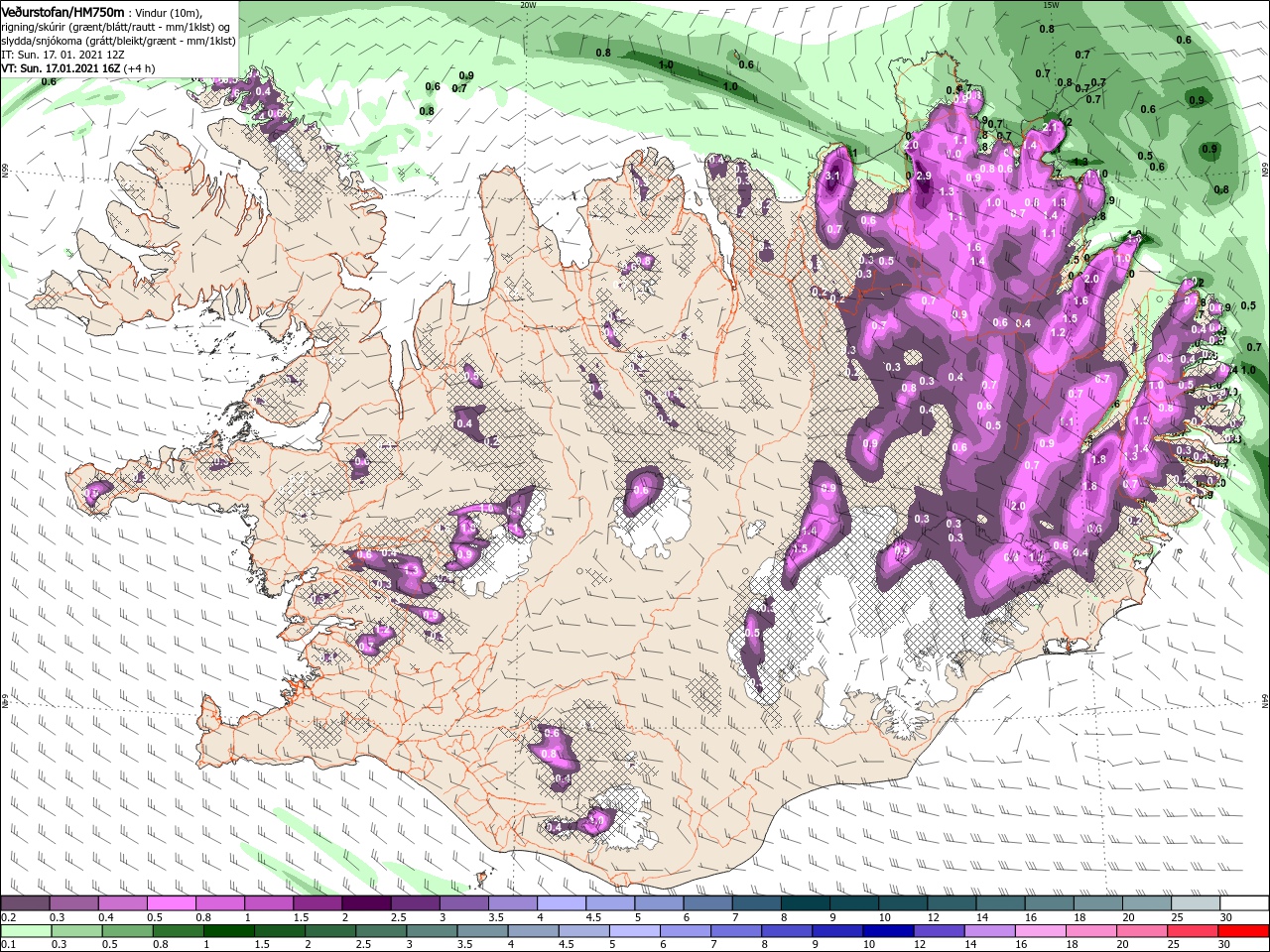The image size is (1270, 952).
Task: Click the '1.5' label under the green scale
Action: (263, 945)
